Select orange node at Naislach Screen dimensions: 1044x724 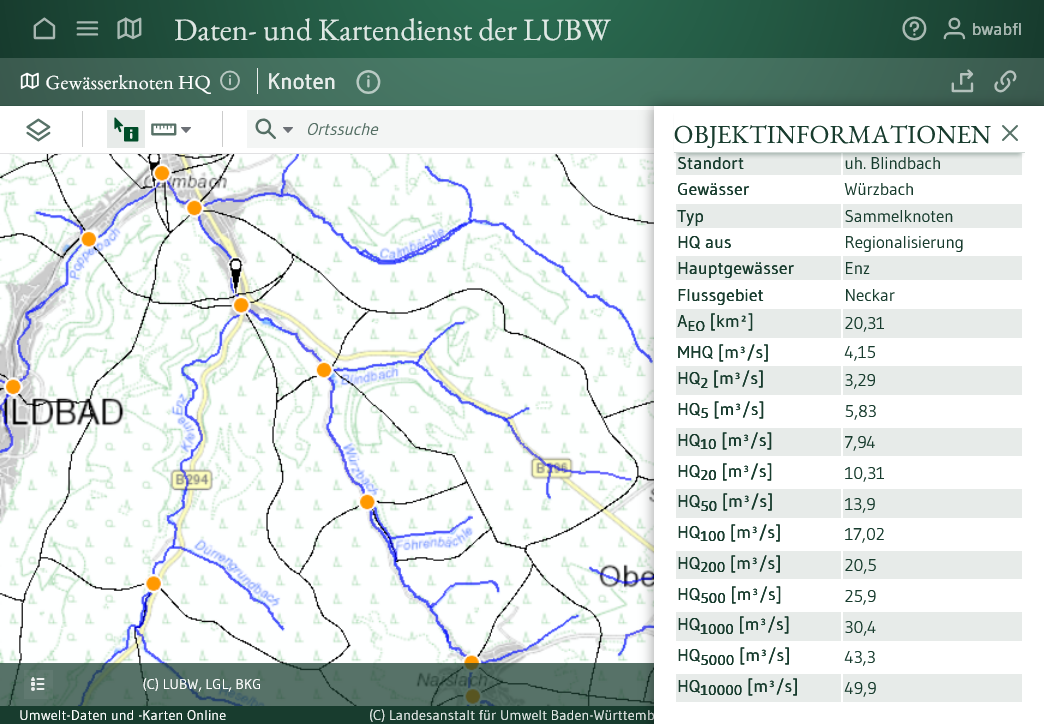pyautogui.click(x=471, y=661)
